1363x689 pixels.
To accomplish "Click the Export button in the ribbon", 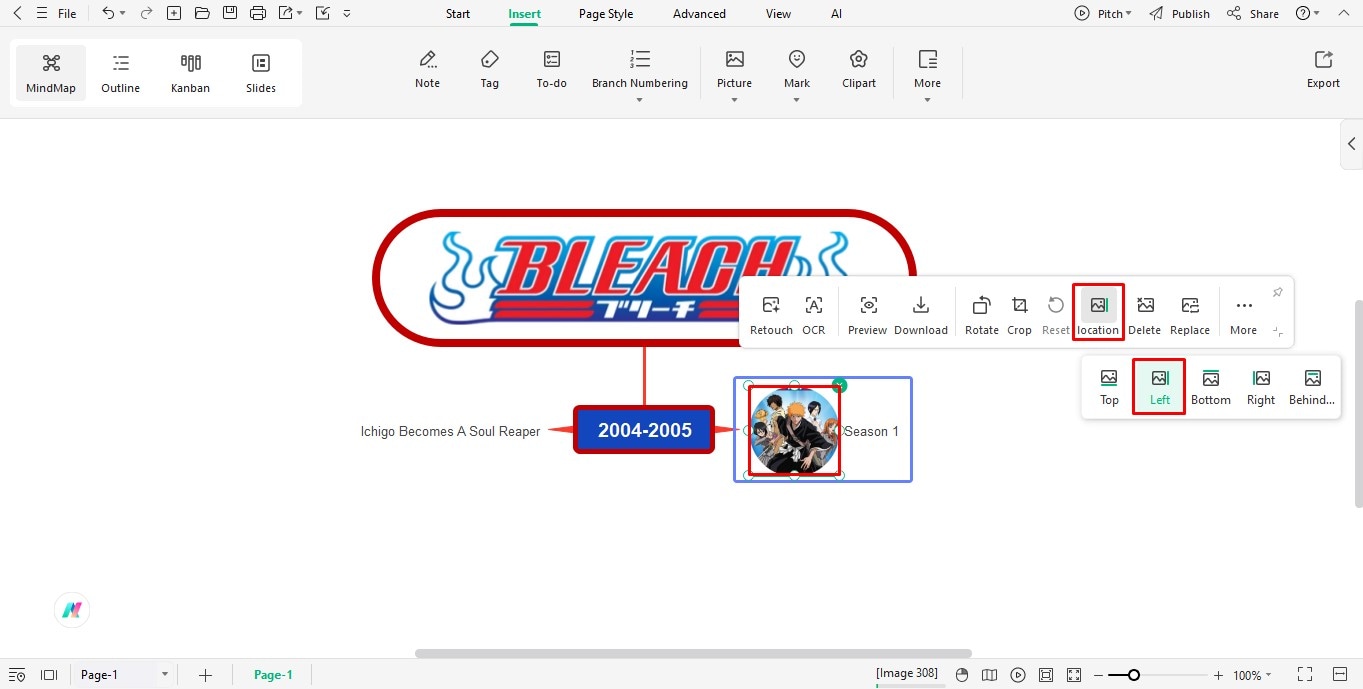I will 1323,70.
